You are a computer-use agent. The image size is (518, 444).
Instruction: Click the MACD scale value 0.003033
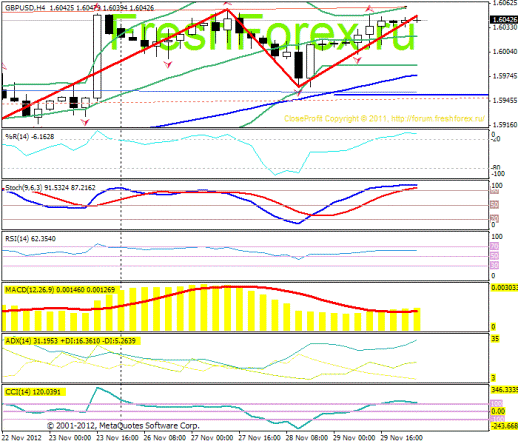[x=504, y=287]
